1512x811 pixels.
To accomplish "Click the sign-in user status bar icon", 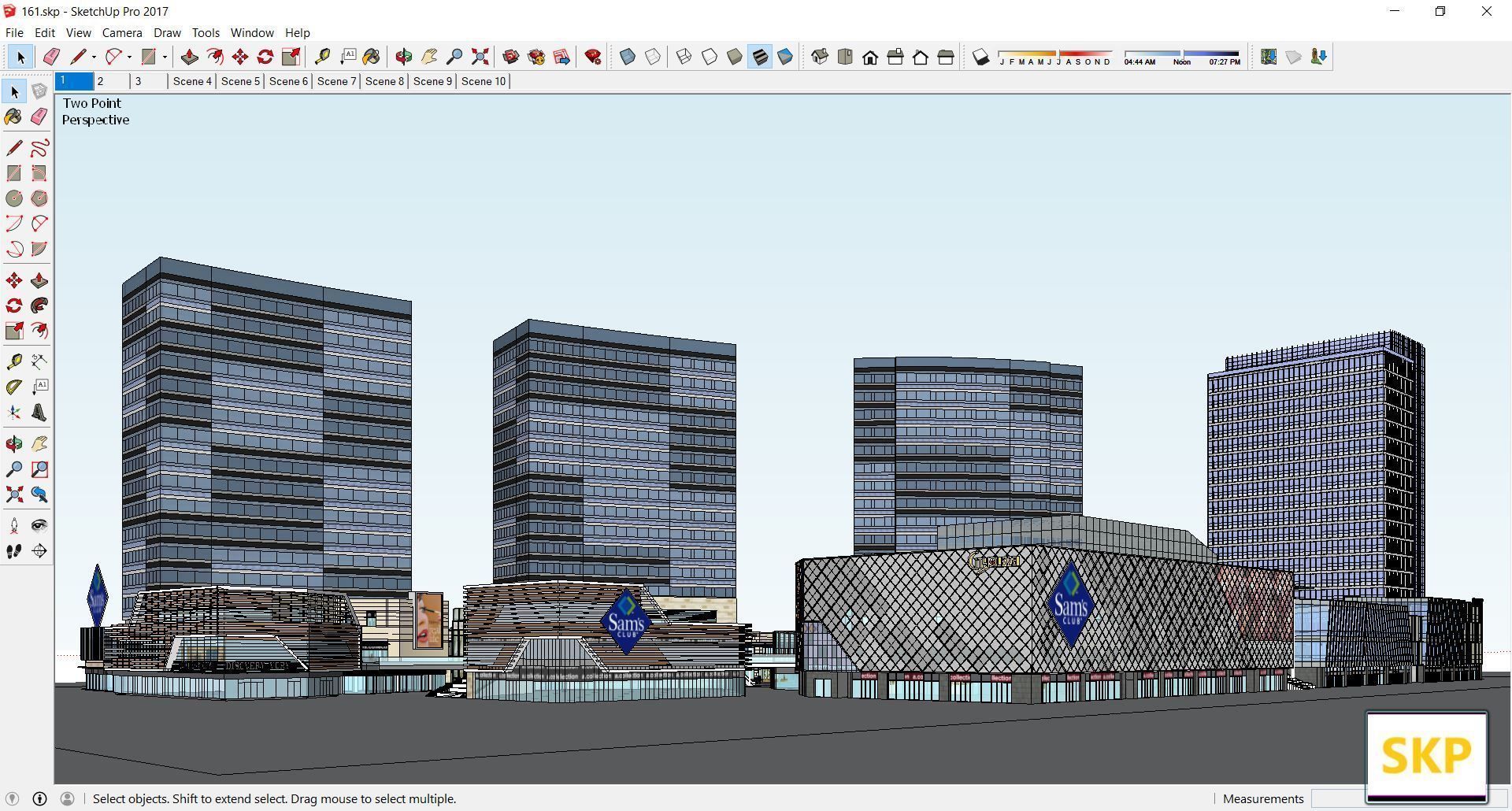I will [67, 798].
